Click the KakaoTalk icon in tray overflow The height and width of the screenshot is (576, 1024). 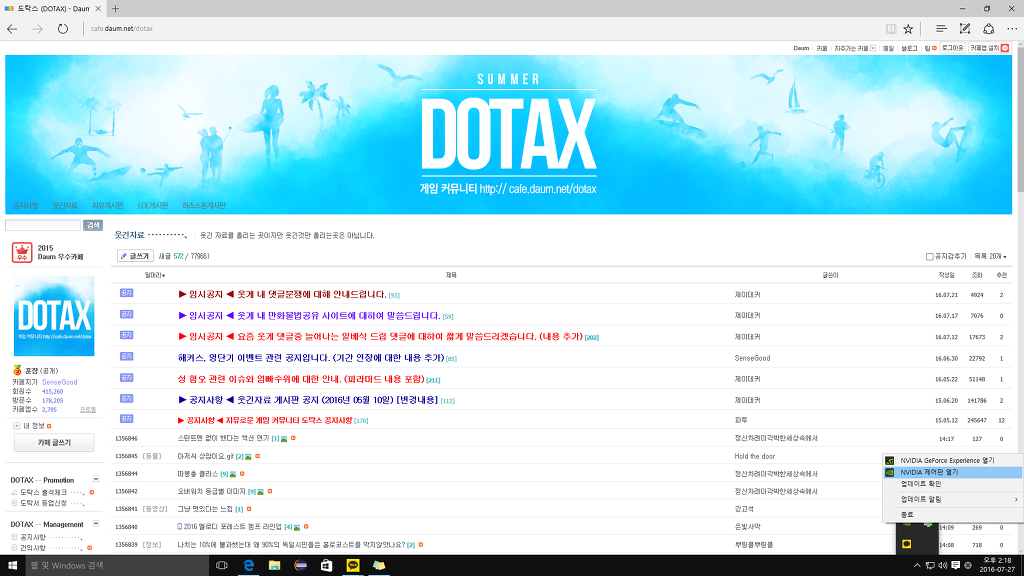907,544
